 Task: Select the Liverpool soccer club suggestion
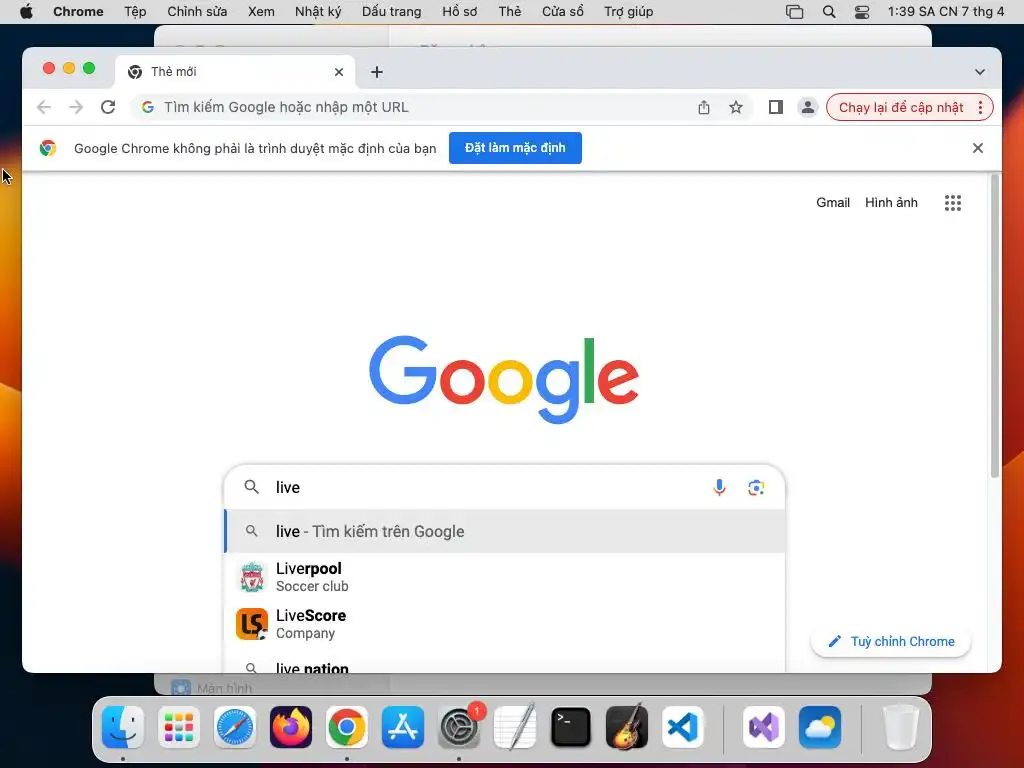(504, 577)
